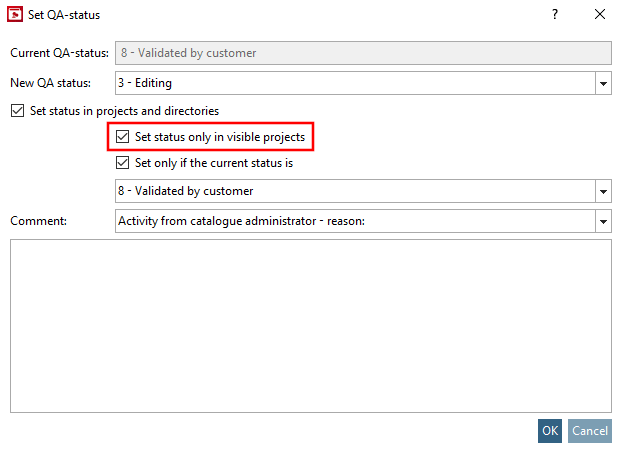Screen dimensions: 621x451
Task: Uncheck Set status only in visible projects
Action: click(x=123, y=136)
